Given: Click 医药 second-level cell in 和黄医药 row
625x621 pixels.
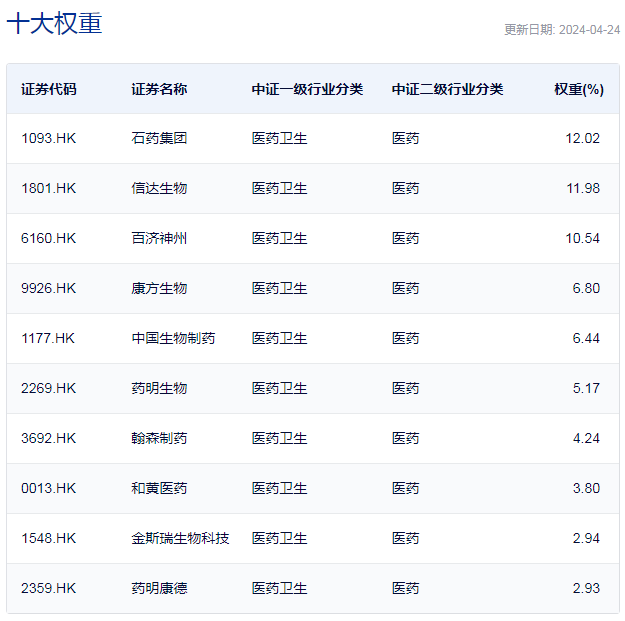Looking at the screenshot, I should 405,488.
